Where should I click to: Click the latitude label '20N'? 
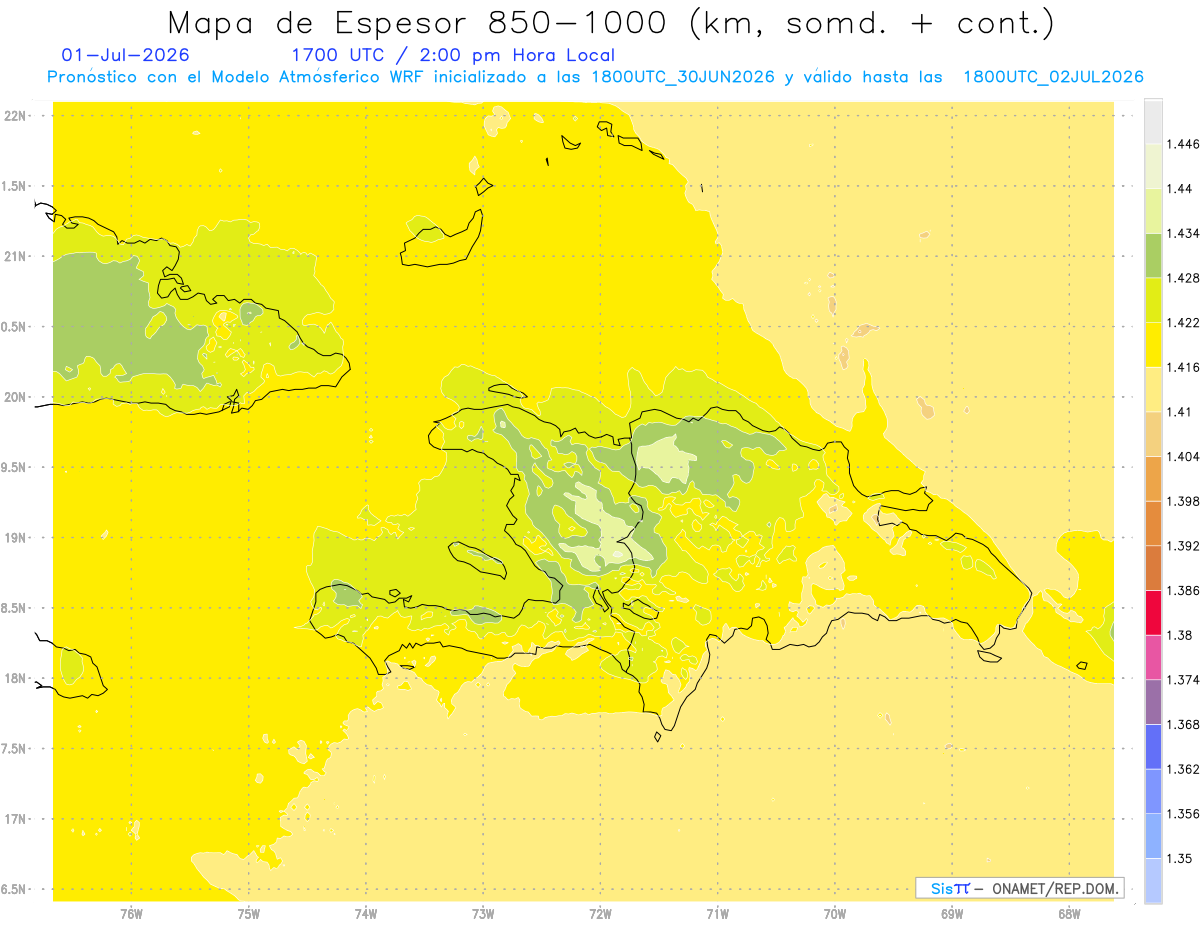pyautogui.click(x=15, y=397)
